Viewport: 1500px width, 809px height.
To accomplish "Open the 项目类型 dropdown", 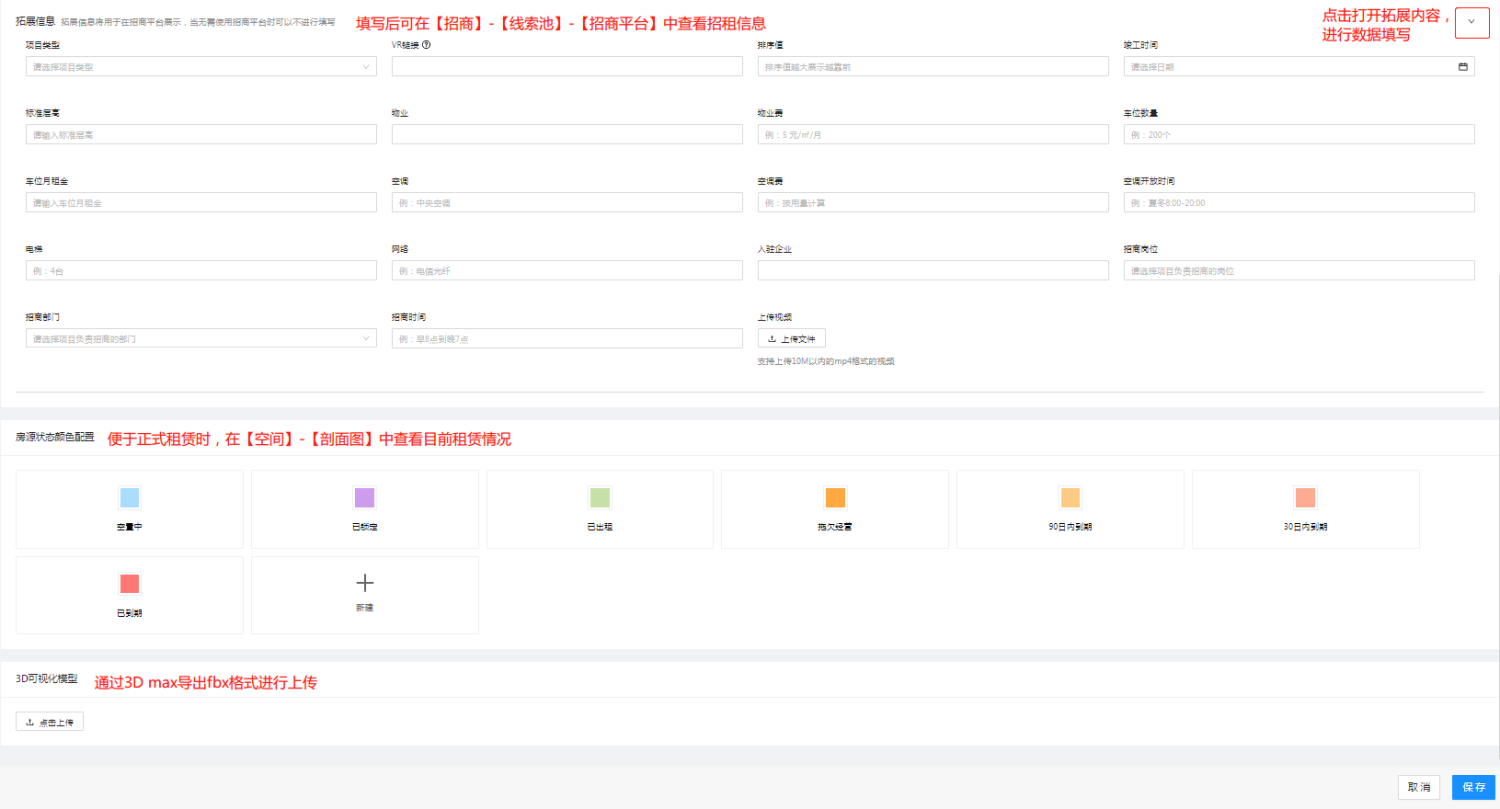I will point(201,67).
